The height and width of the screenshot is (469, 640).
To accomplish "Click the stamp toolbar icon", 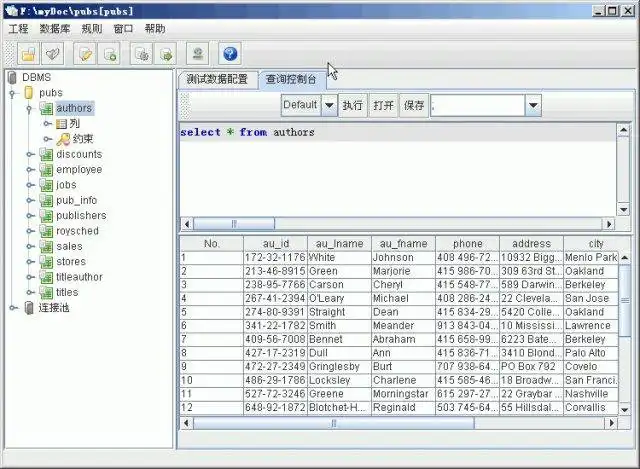I will tap(198, 53).
